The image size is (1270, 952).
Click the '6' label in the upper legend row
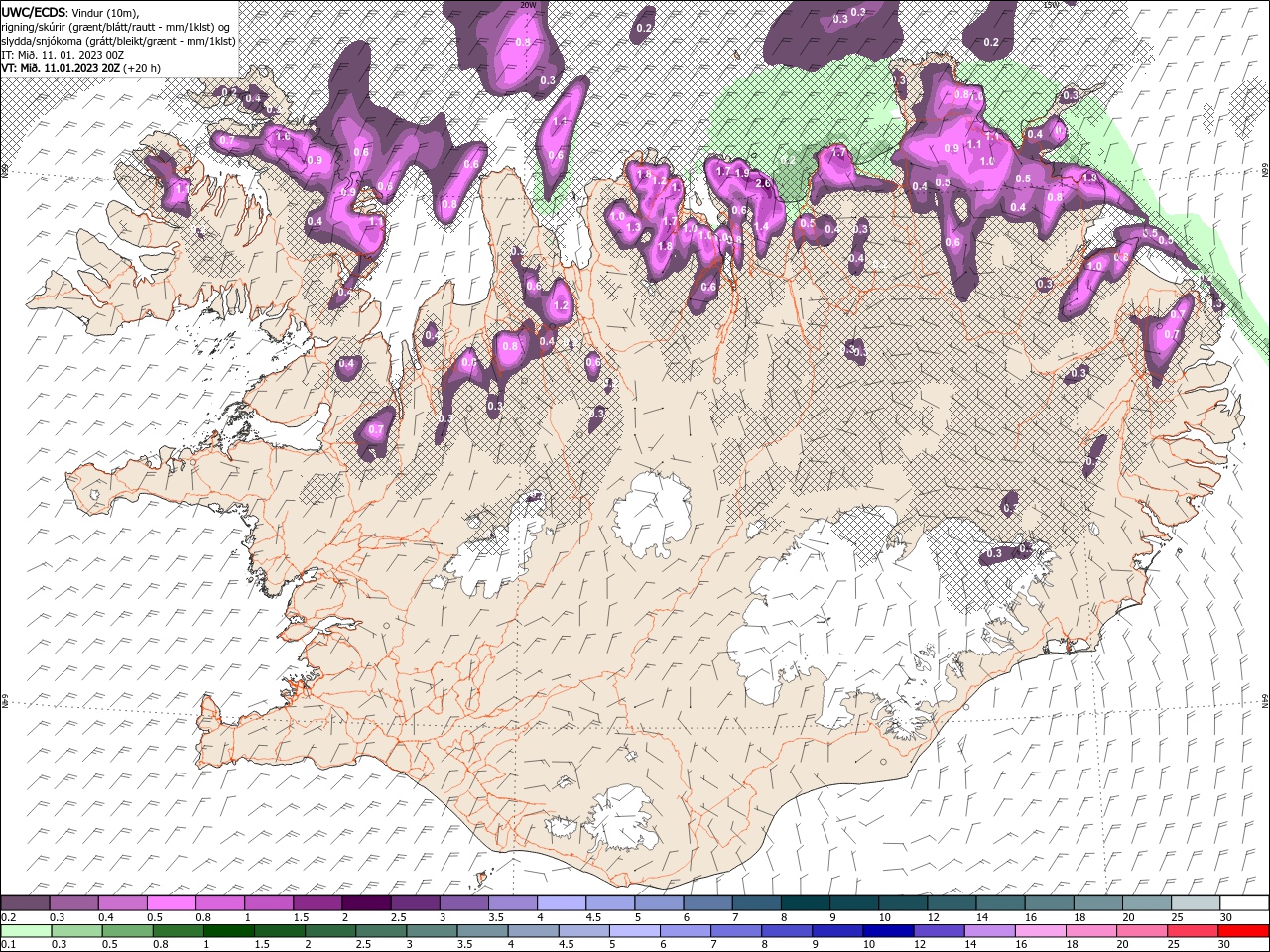pos(687,917)
